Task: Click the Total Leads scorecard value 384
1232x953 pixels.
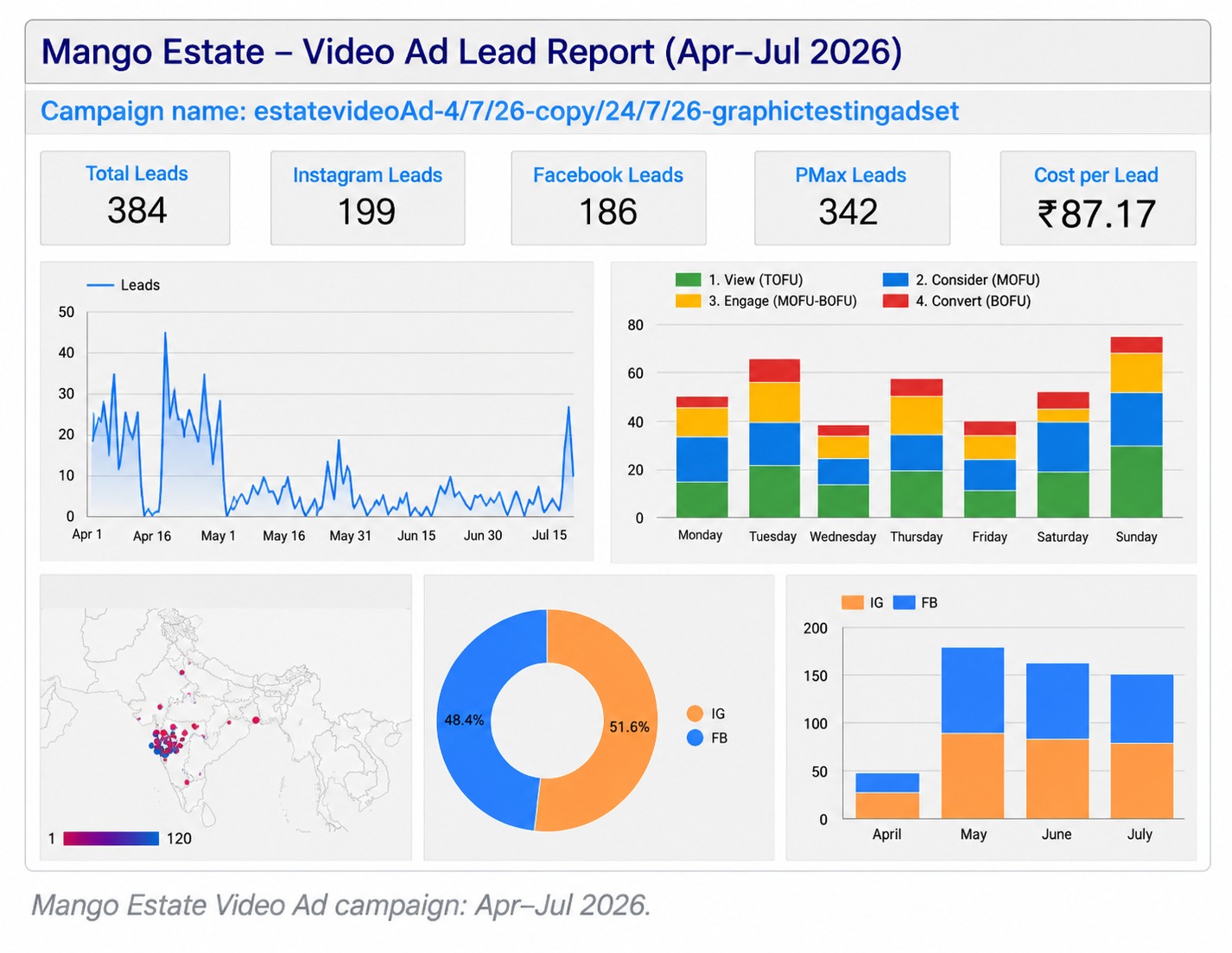Action: (x=137, y=211)
